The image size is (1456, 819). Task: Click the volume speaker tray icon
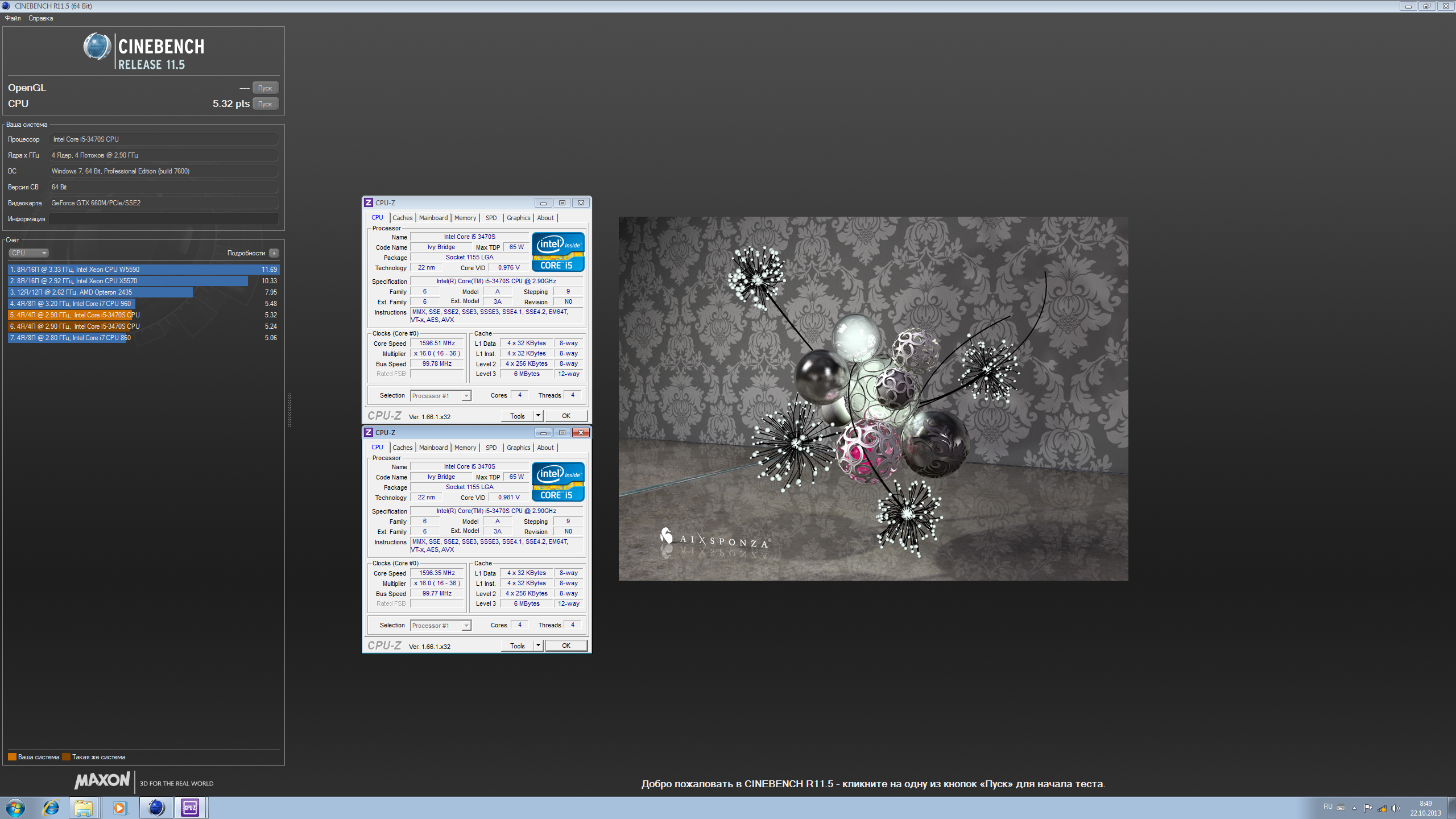pyautogui.click(x=1395, y=808)
